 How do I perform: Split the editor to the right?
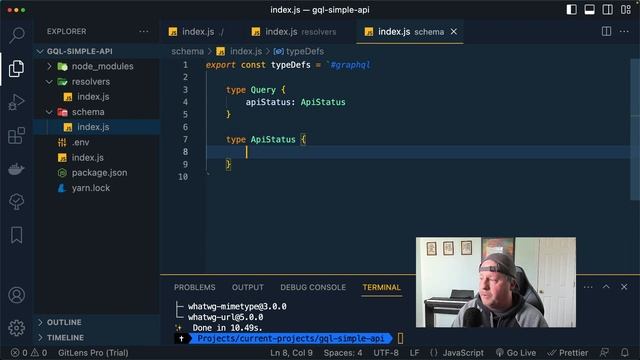click(x=607, y=31)
